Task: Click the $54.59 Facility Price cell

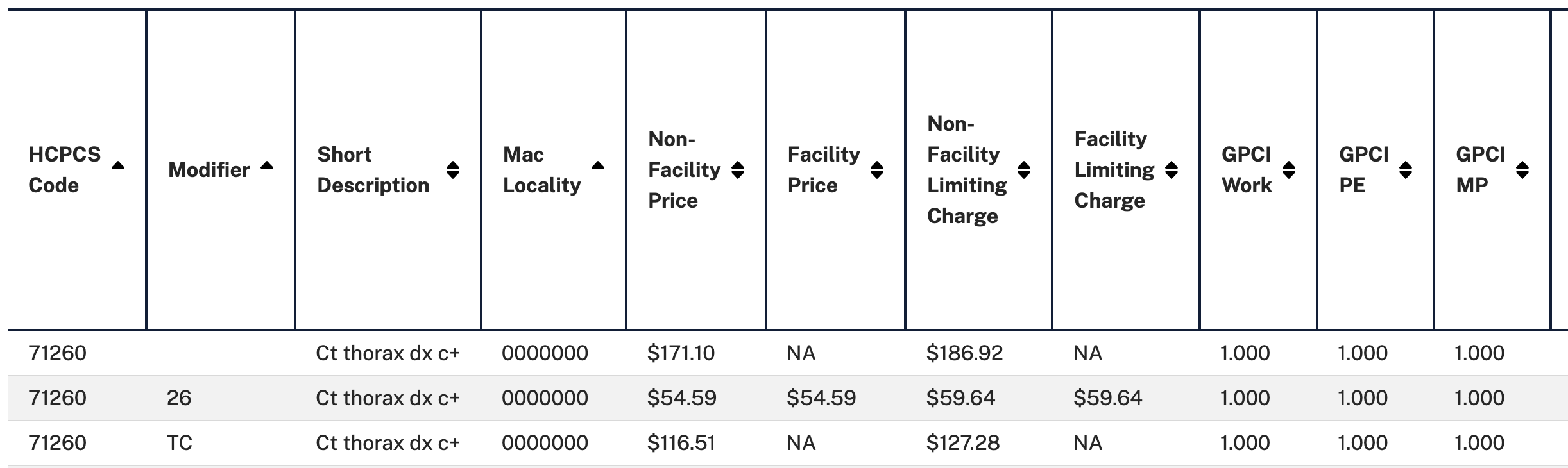Action: 821,398
